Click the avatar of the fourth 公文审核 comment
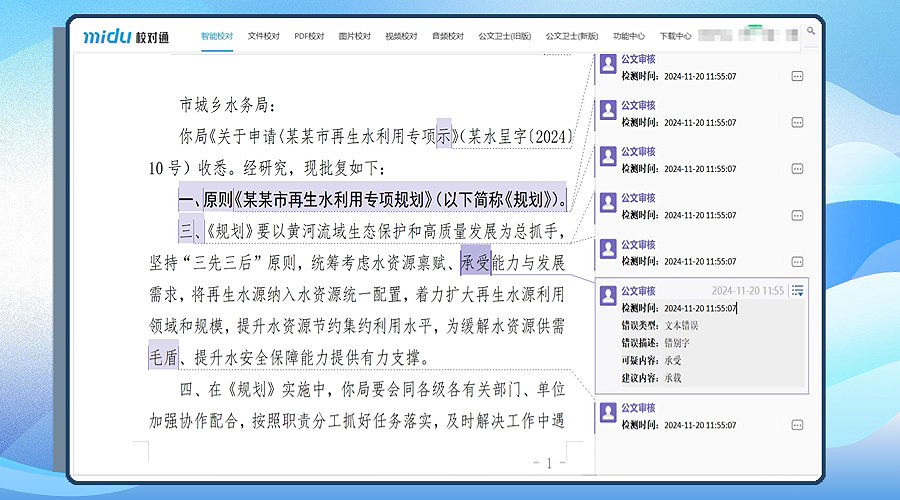 (608, 202)
